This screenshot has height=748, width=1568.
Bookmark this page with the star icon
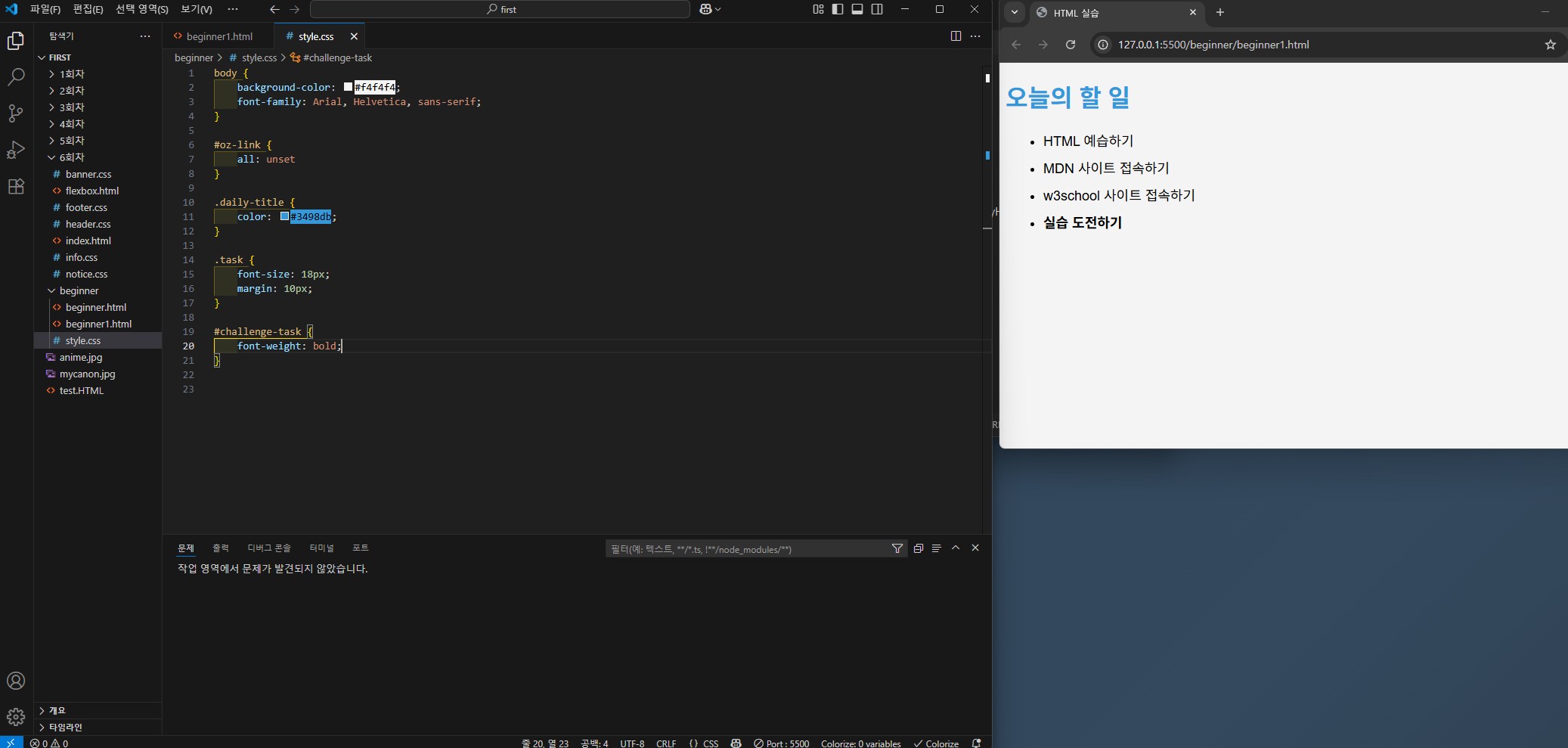(x=1551, y=45)
